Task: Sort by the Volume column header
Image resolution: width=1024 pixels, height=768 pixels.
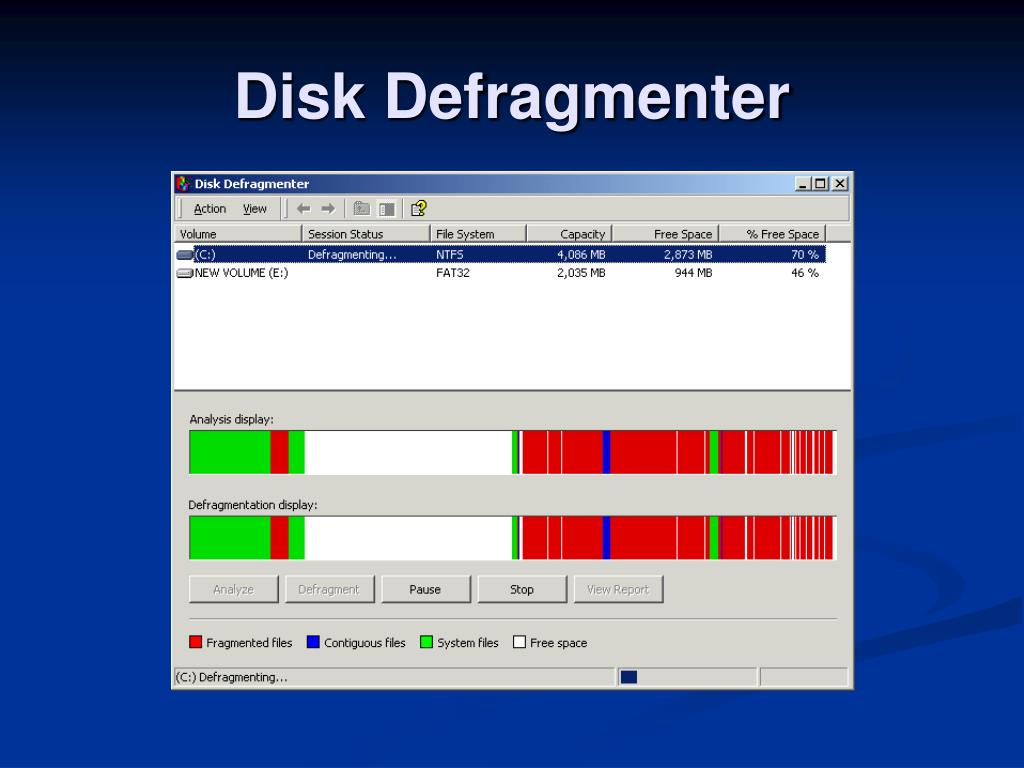Action: pyautogui.click(x=238, y=234)
